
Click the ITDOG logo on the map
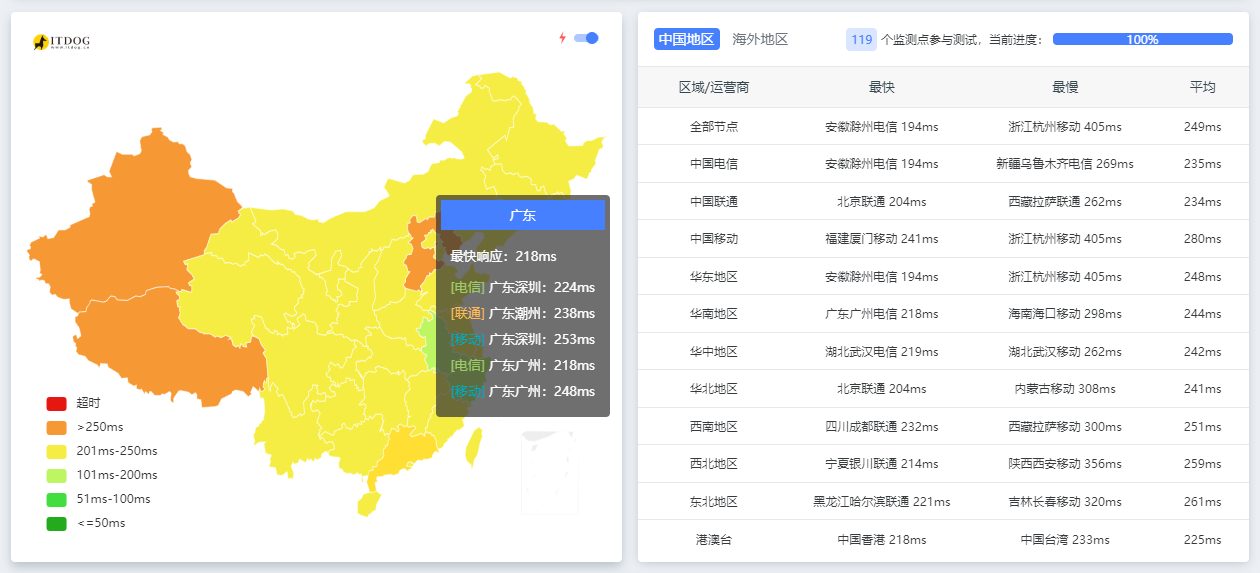click(61, 42)
